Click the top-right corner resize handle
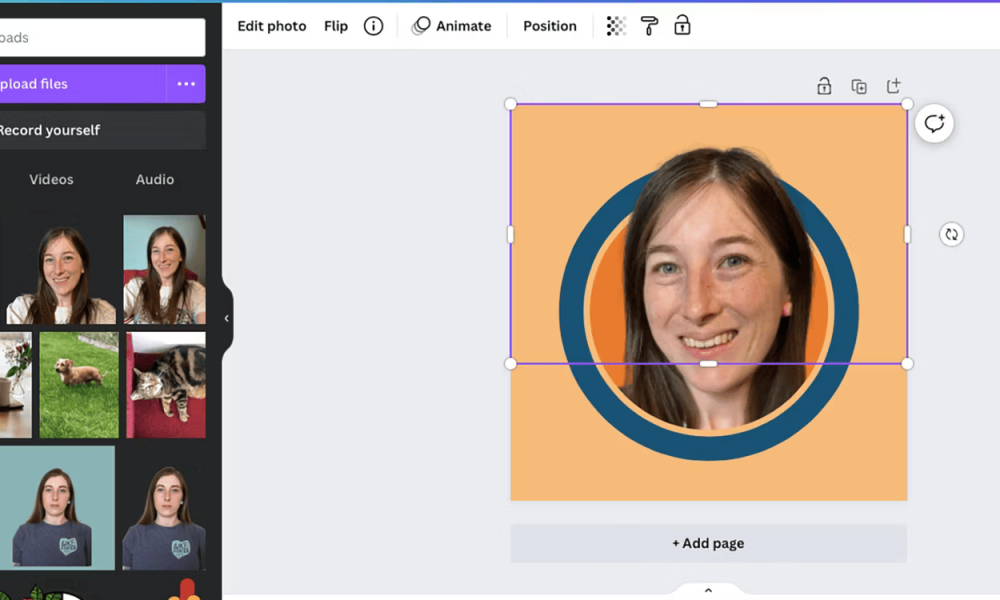Viewport: 1000px width, 600px height. tap(907, 104)
